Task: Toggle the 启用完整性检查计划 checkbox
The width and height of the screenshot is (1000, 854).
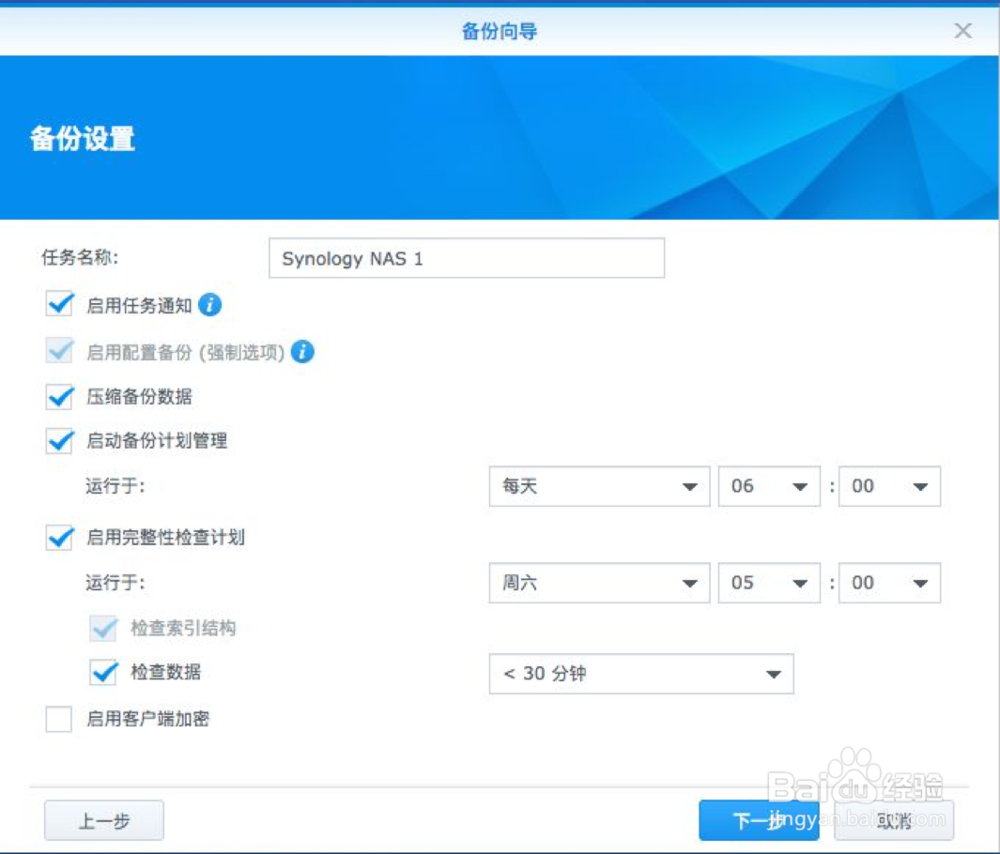Action: [x=59, y=537]
